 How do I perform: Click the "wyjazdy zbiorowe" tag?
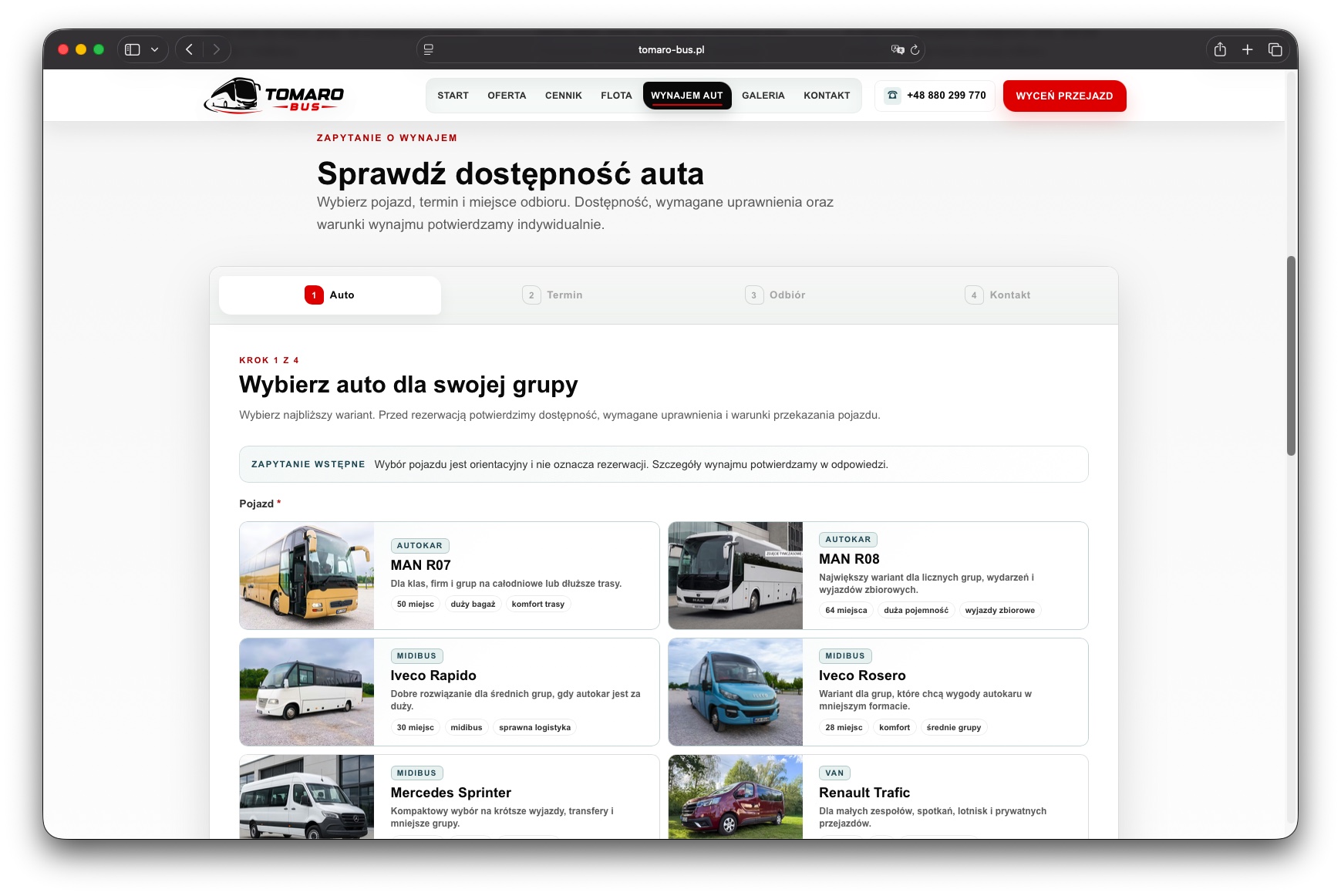[1000, 611]
